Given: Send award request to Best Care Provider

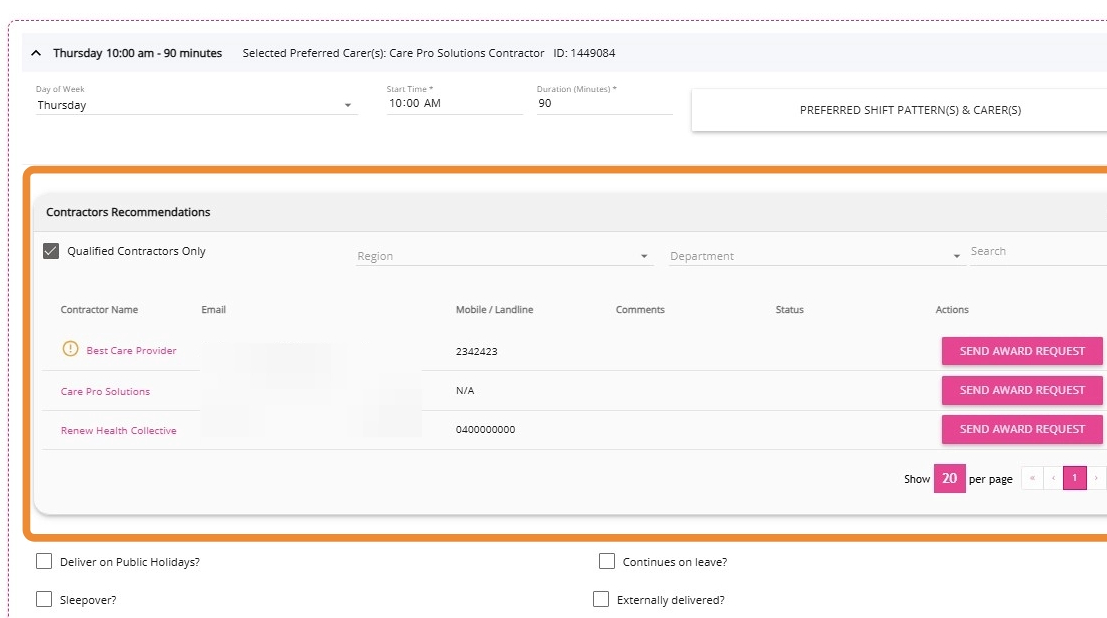Looking at the screenshot, I should coord(1021,351).
